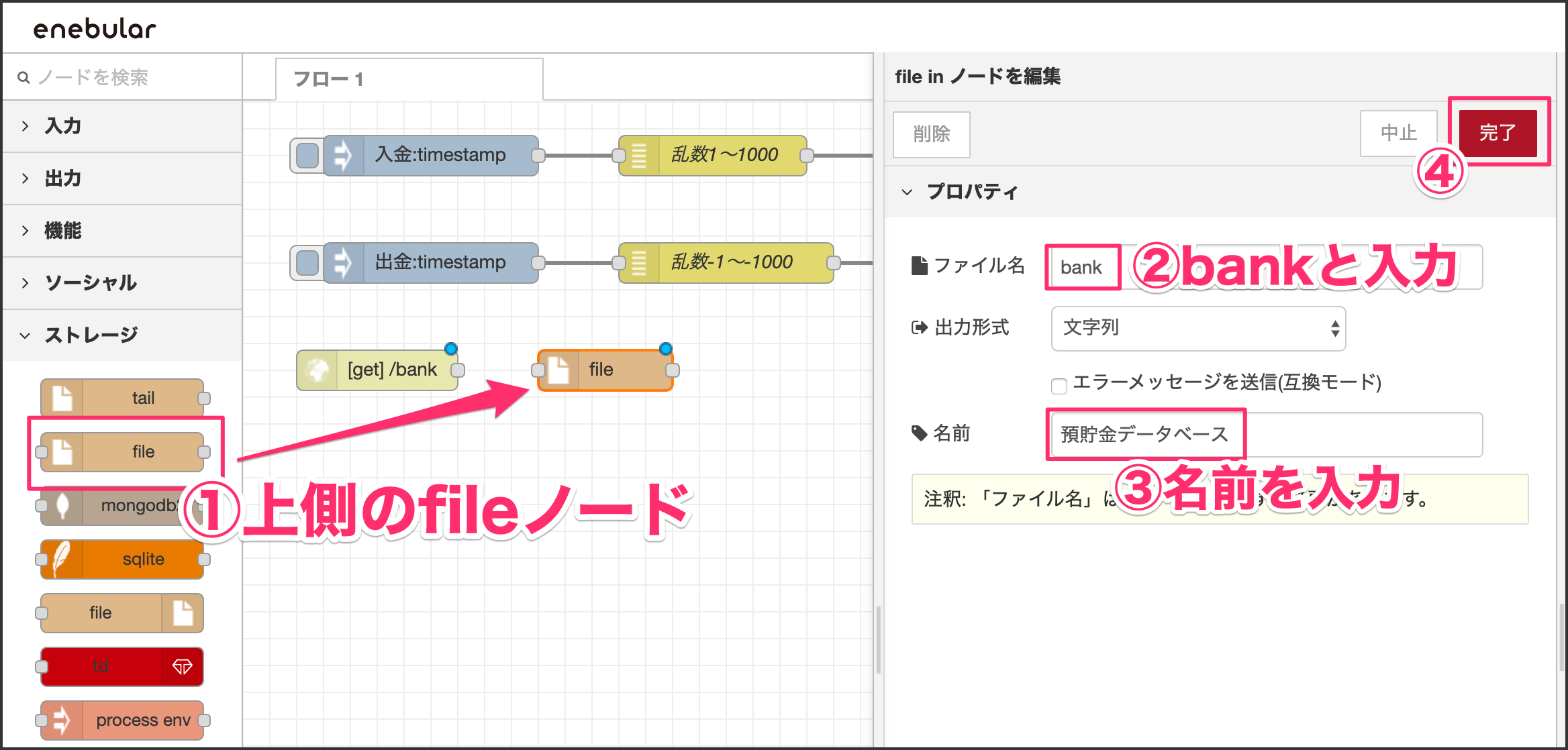This screenshot has width=1568, height=750.
Task: Trigger the 出金:timestamp inject button
Action: click(307, 263)
